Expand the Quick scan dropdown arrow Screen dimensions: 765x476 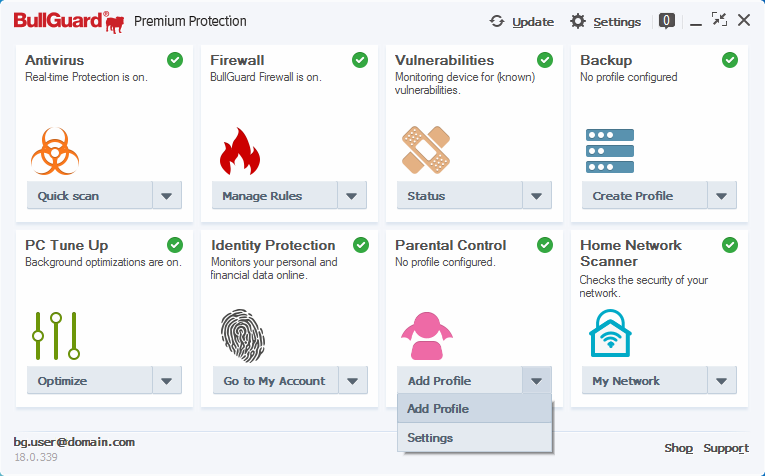(167, 196)
